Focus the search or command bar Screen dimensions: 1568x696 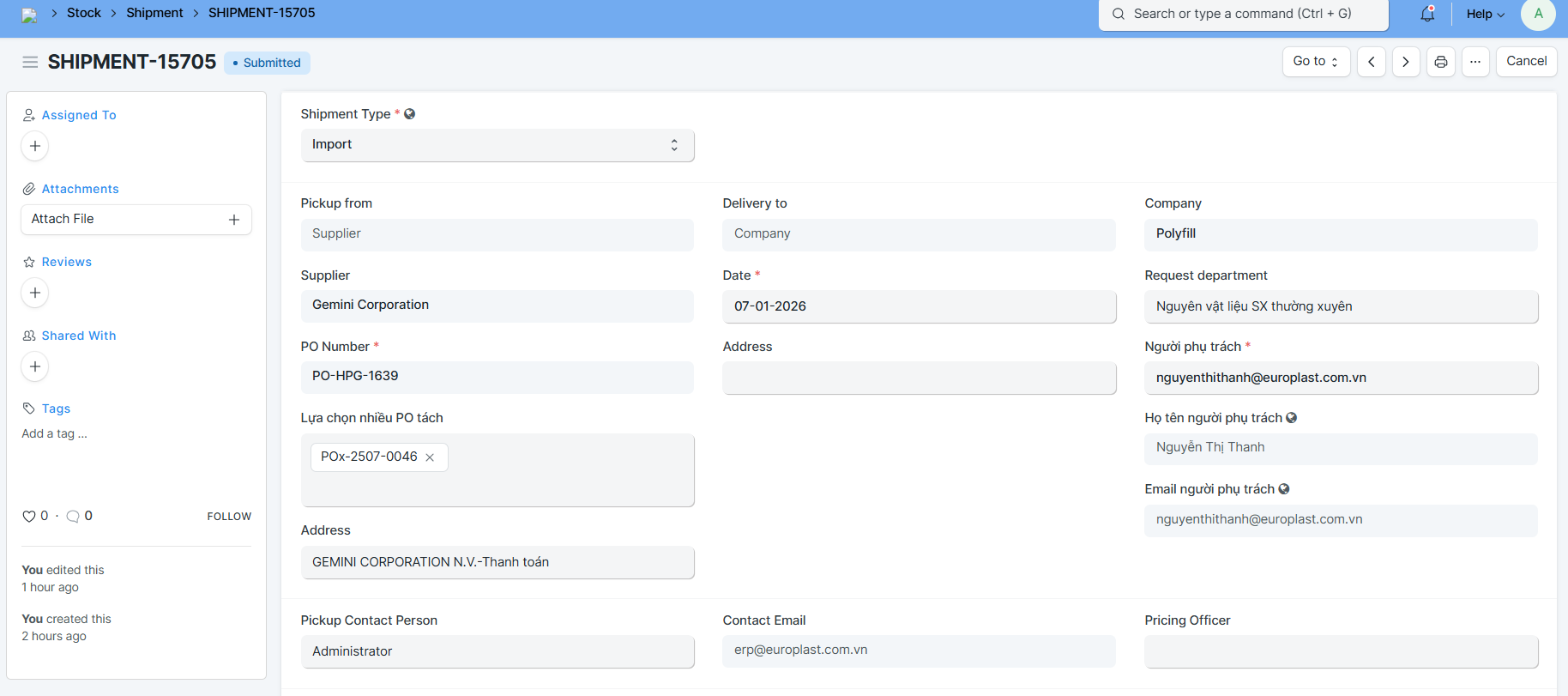(x=1243, y=14)
